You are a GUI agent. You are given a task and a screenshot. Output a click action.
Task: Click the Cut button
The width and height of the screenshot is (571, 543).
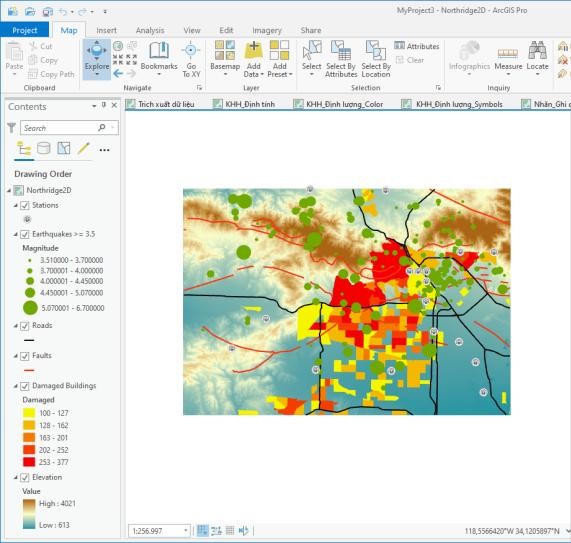click(x=41, y=46)
